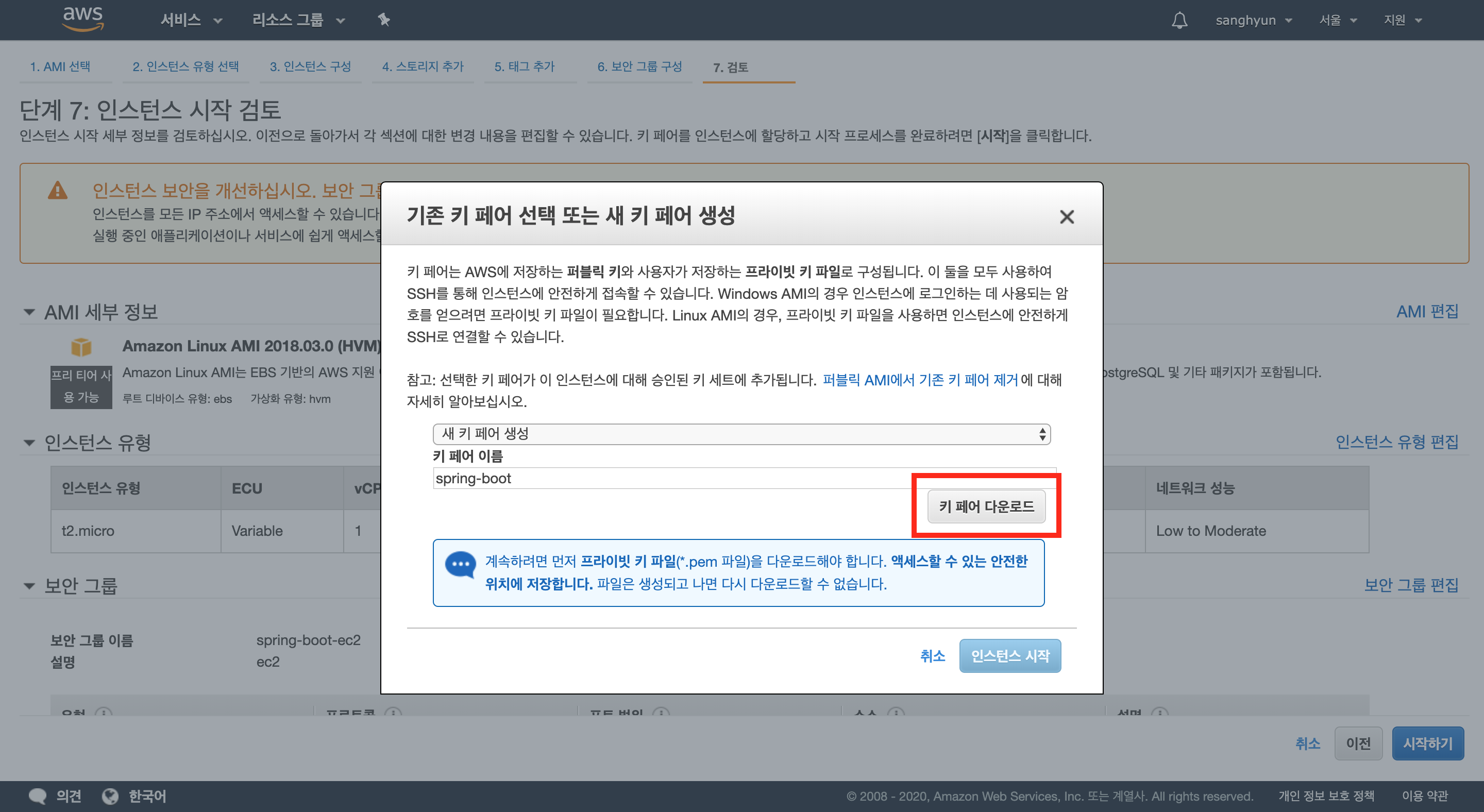Click the blue chat bubble info icon
1484x812 pixels.
coord(460,564)
